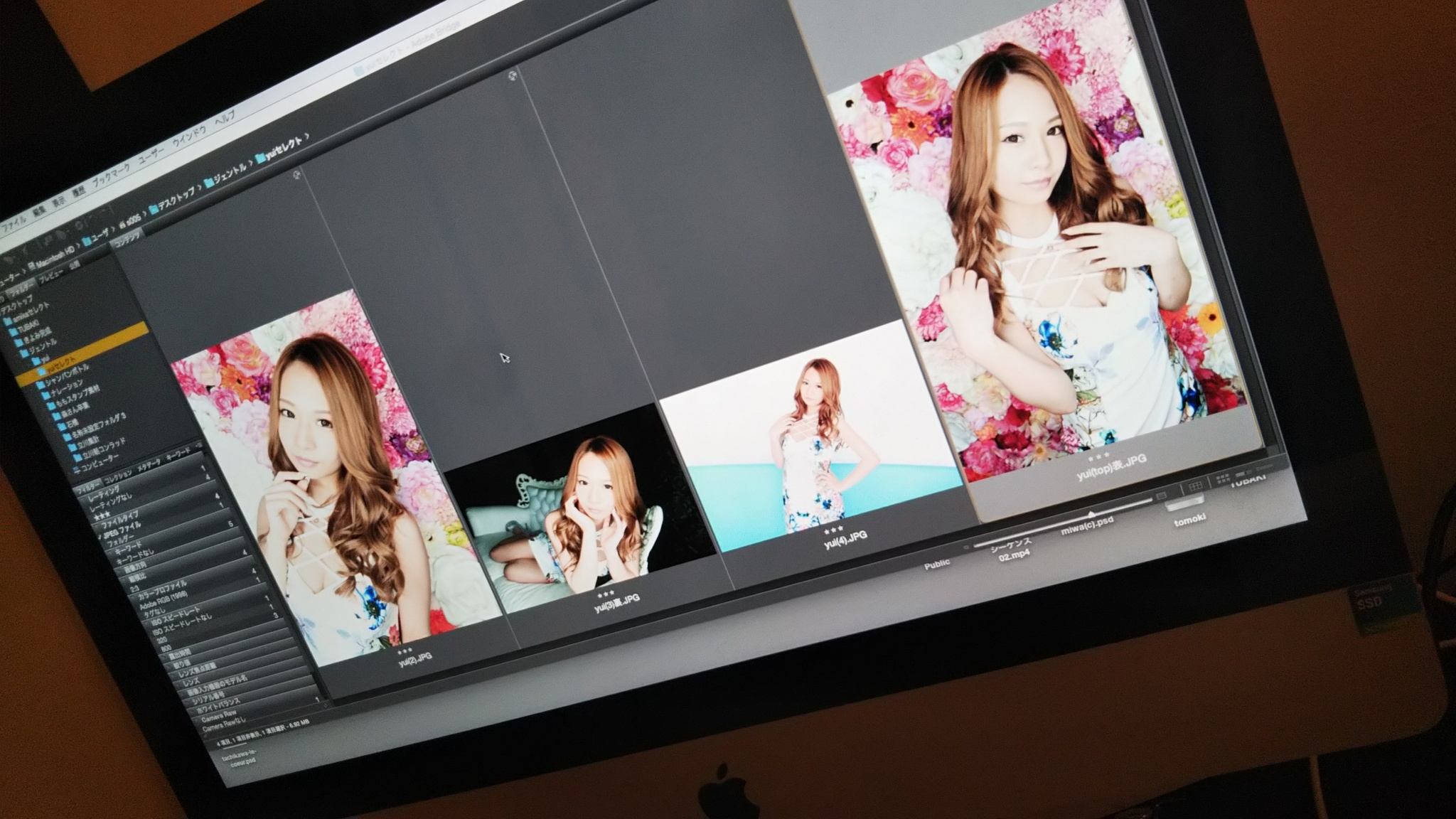Screen dimensions: 1456x819
Task: Open the シーケンス 02.mp4 desktop file
Action: 1012,549
